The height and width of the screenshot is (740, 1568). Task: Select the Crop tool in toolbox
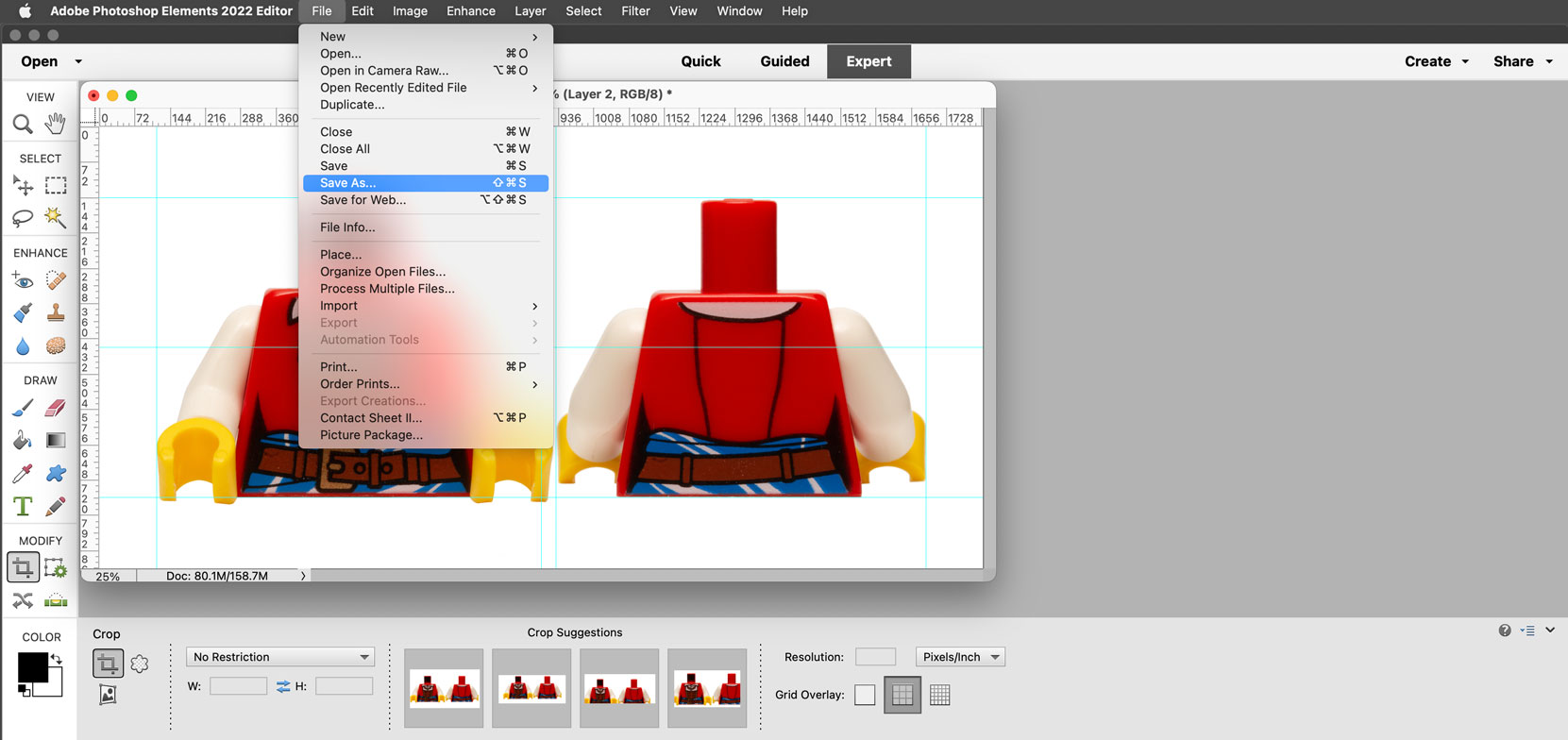click(x=23, y=567)
